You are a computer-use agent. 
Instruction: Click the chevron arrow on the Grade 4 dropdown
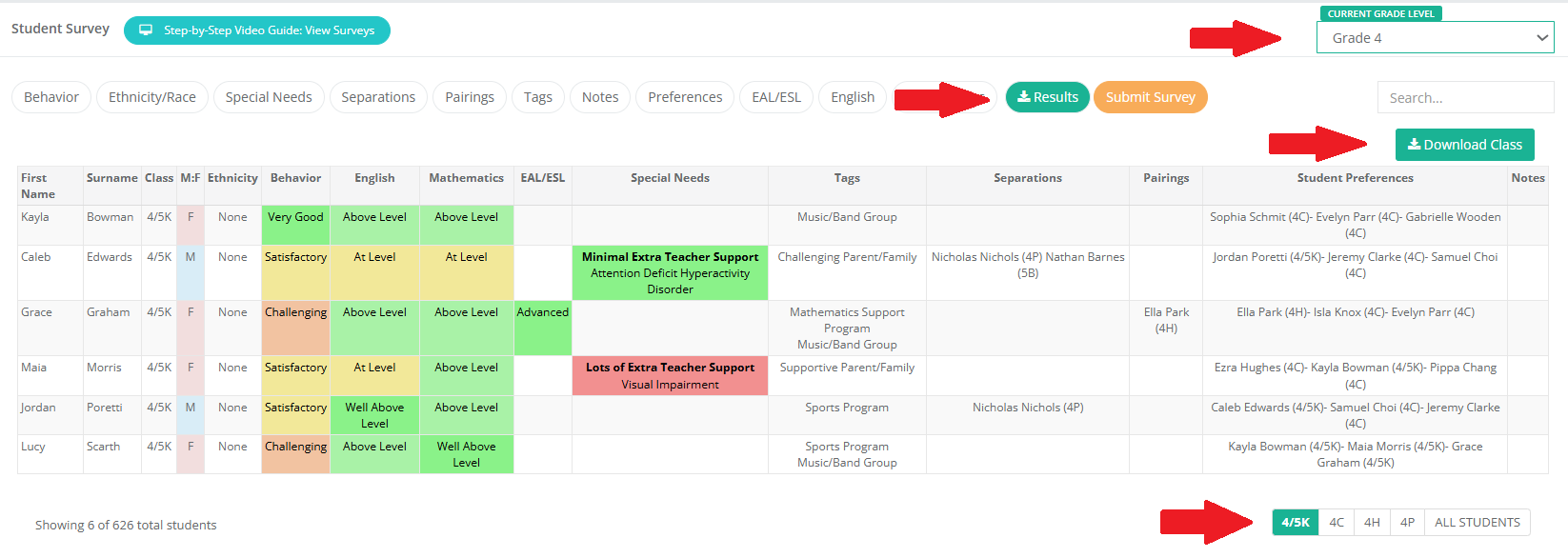pos(1542,38)
